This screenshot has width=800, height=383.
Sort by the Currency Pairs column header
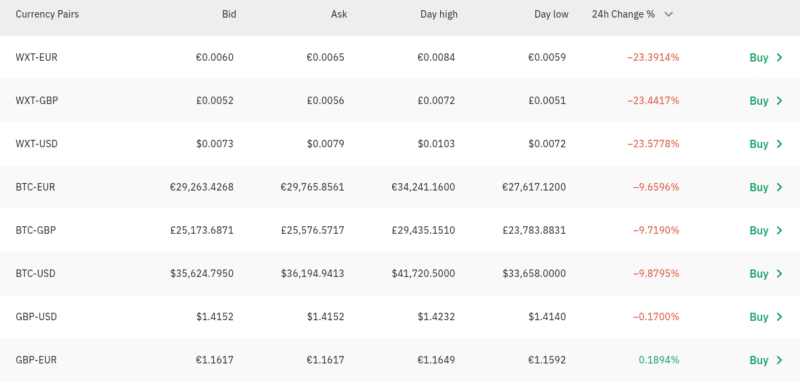tap(47, 14)
